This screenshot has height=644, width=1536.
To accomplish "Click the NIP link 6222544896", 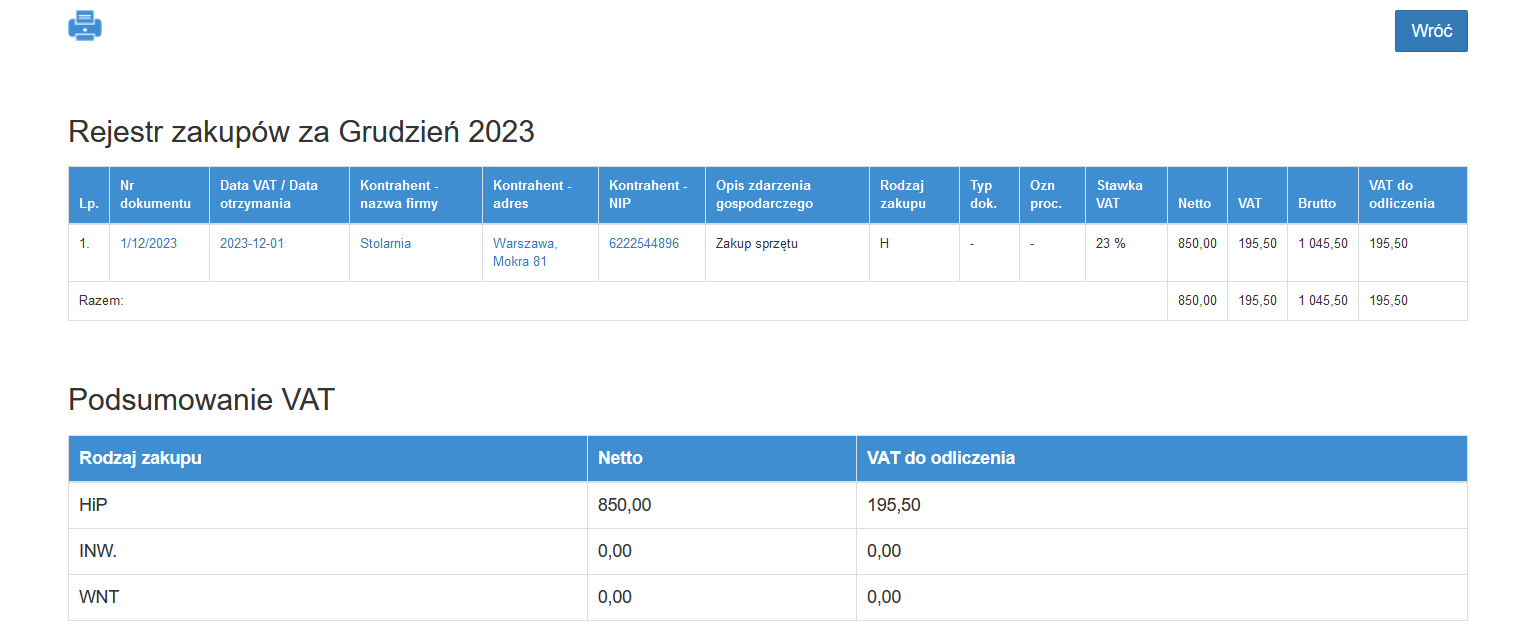I will (643, 243).
